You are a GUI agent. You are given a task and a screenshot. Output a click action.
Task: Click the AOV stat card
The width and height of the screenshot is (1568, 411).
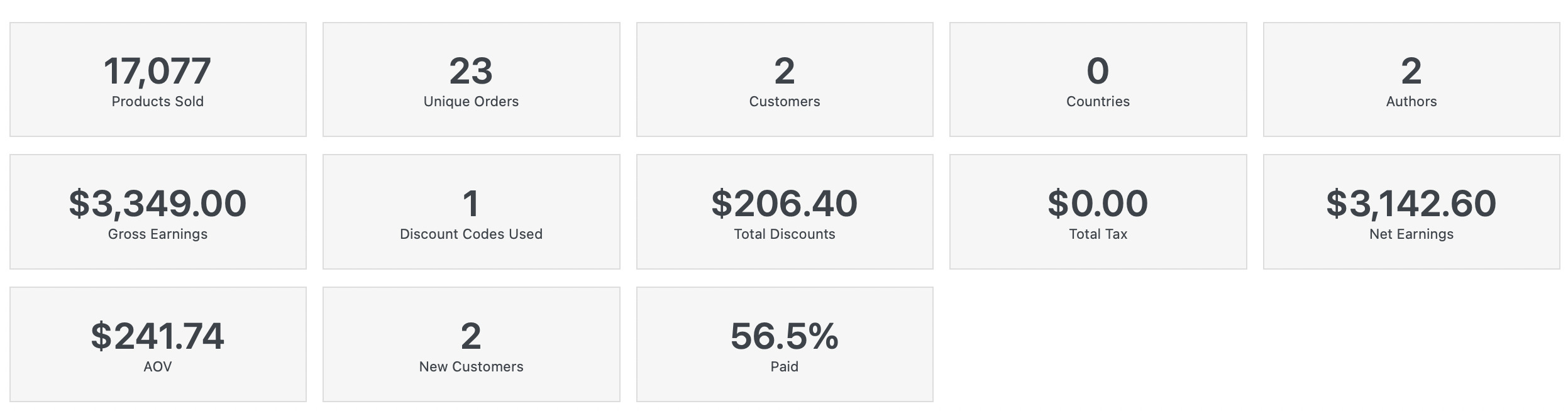pos(158,344)
